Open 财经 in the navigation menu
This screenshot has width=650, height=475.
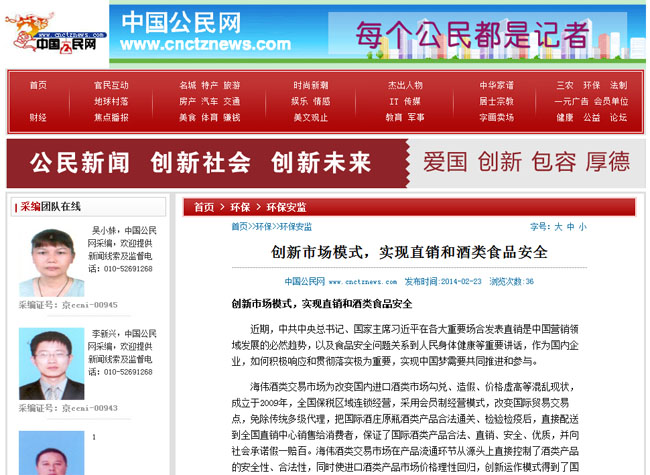[38, 117]
